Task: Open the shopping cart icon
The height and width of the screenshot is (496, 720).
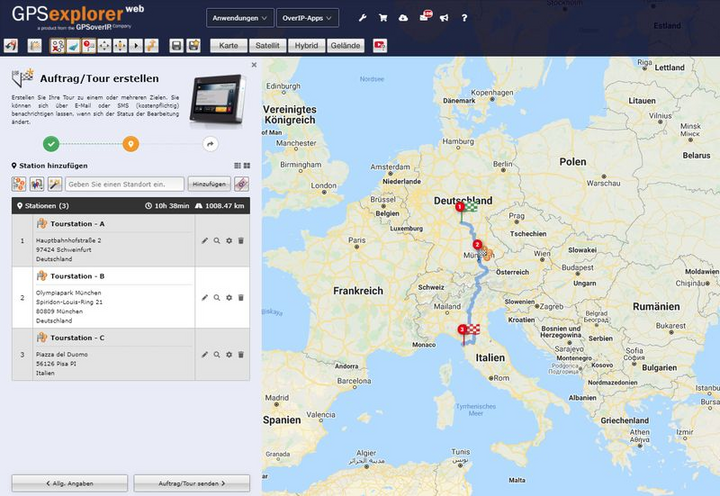Action: tap(383, 18)
